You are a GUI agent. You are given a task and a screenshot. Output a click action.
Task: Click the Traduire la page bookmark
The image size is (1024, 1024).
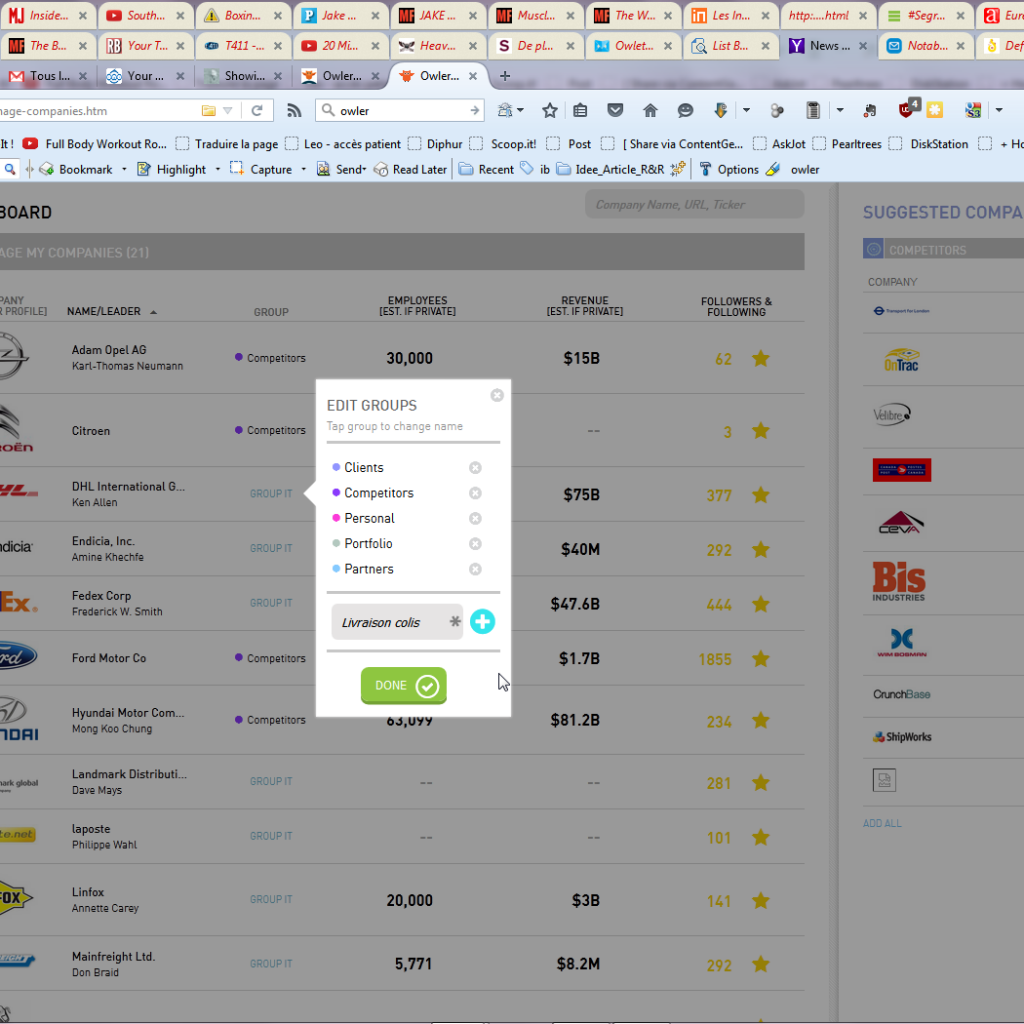(x=227, y=144)
